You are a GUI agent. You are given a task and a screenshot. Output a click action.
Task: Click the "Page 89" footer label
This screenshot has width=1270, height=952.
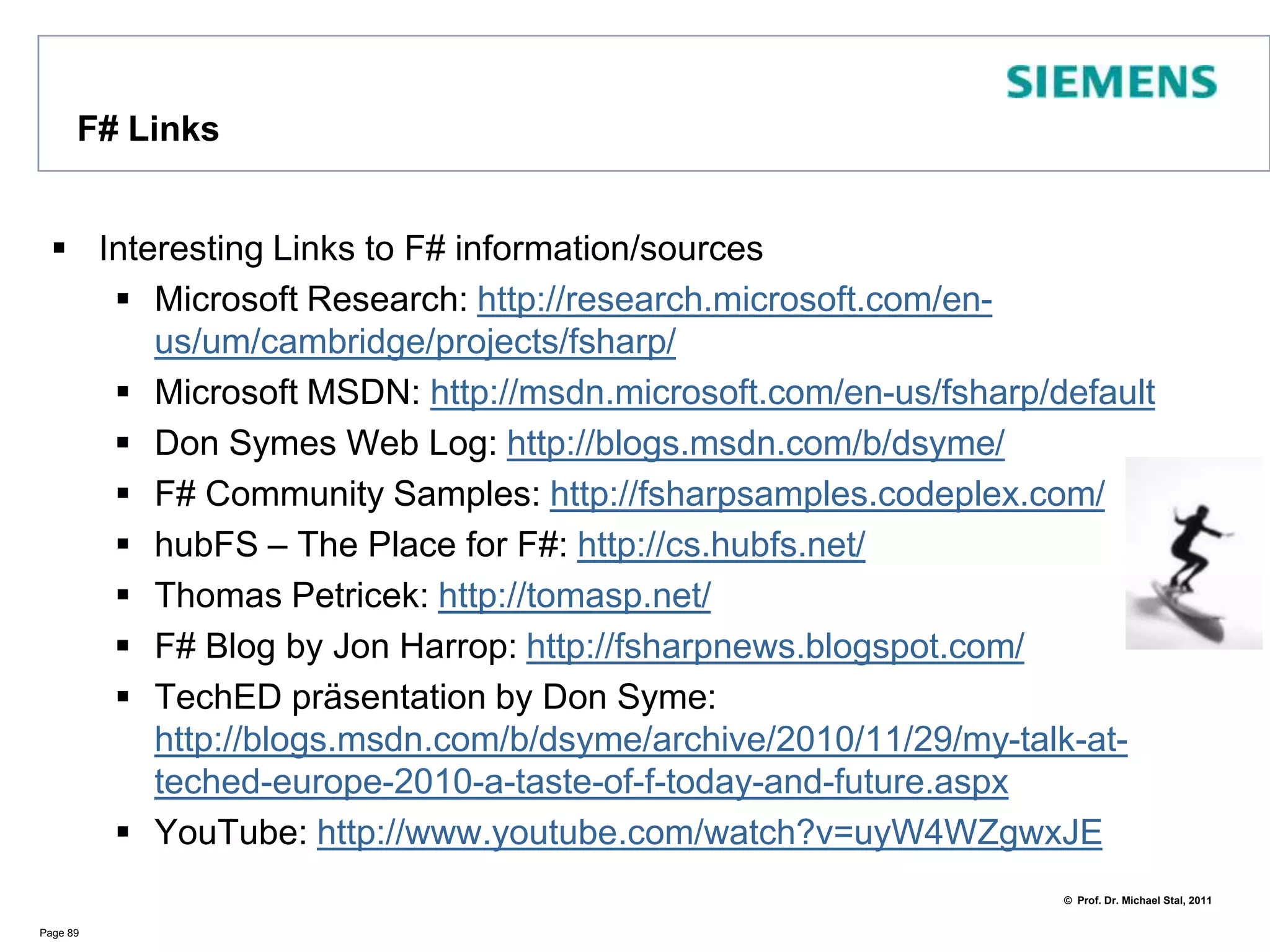[x=60, y=933]
